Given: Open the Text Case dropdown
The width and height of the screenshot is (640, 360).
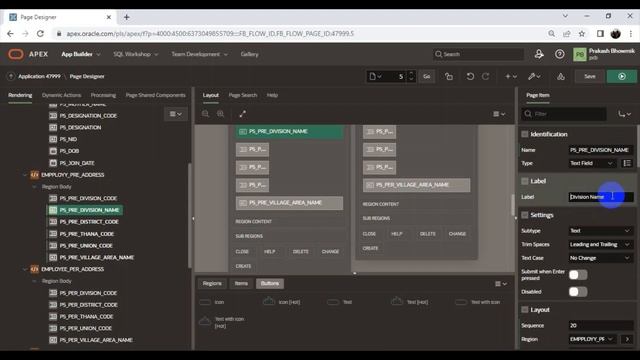Looking at the screenshot, I should click(x=600, y=258).
